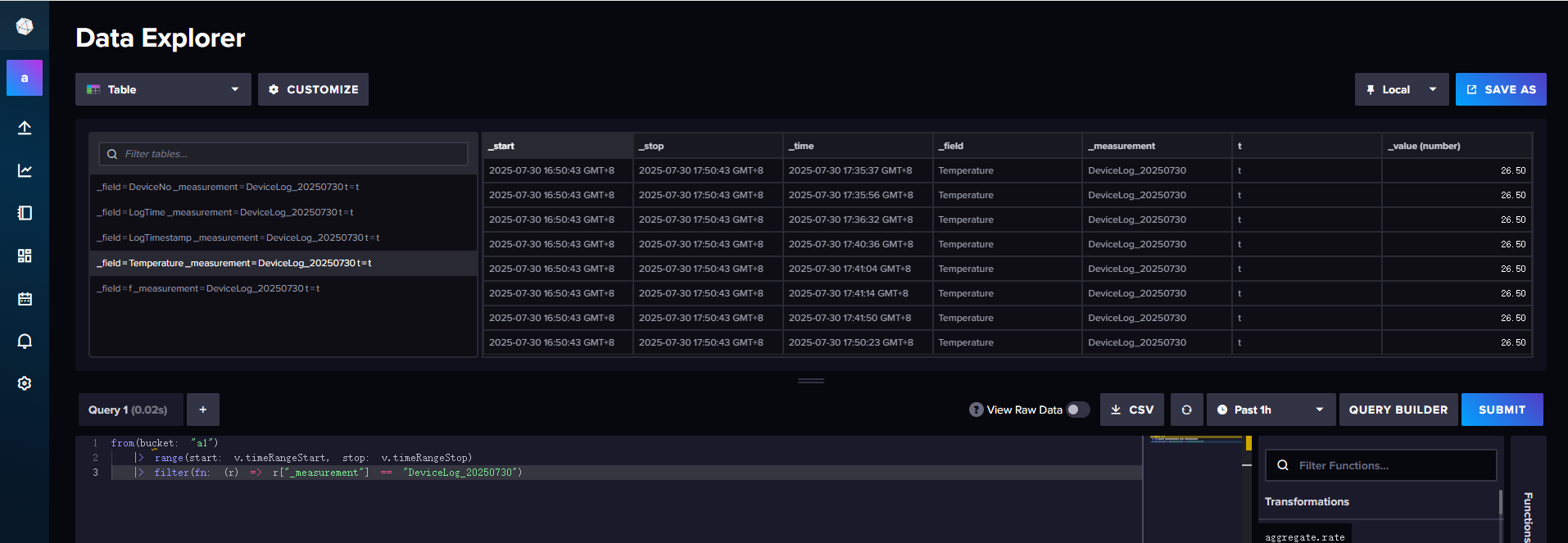Sort by the _measurement column header

[1157, 146]
